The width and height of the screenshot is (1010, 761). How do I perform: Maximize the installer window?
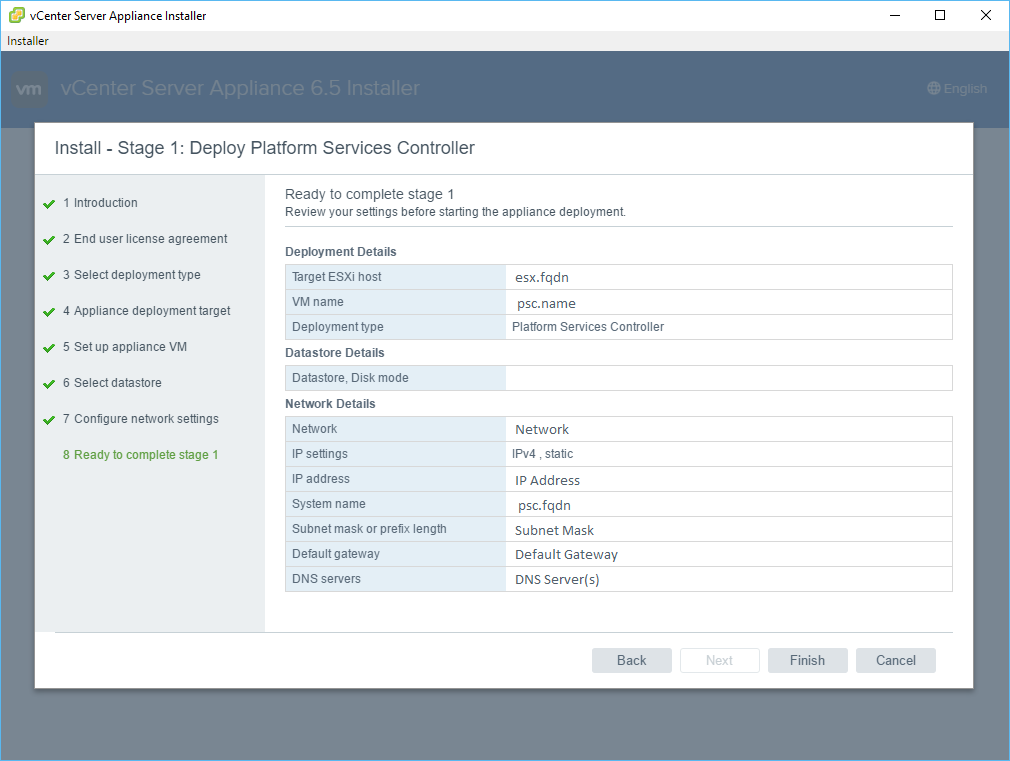[939, 15]
